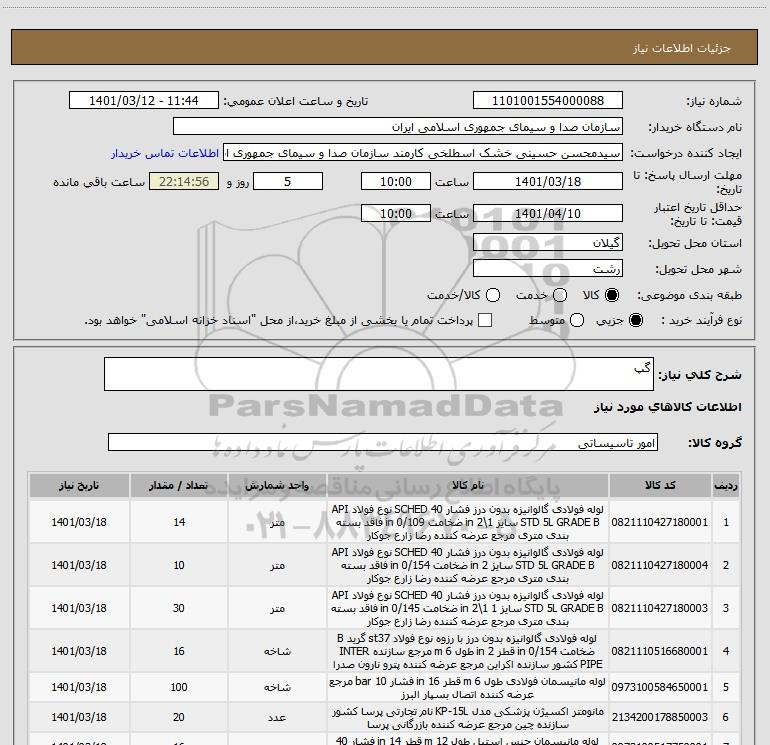The image size is (770, 745).
Task: Click the quantity 10 in row 2
Action: coord(179,565)
